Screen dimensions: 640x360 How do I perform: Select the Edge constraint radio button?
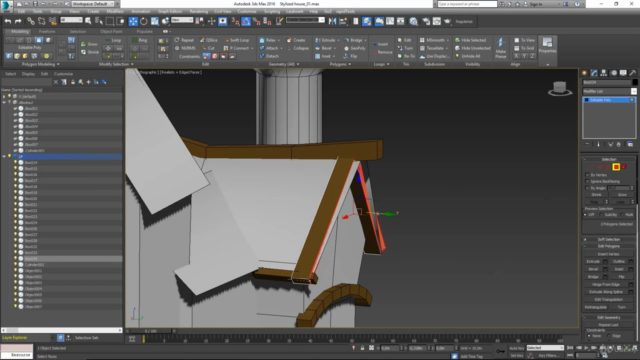tap(609, 336)
